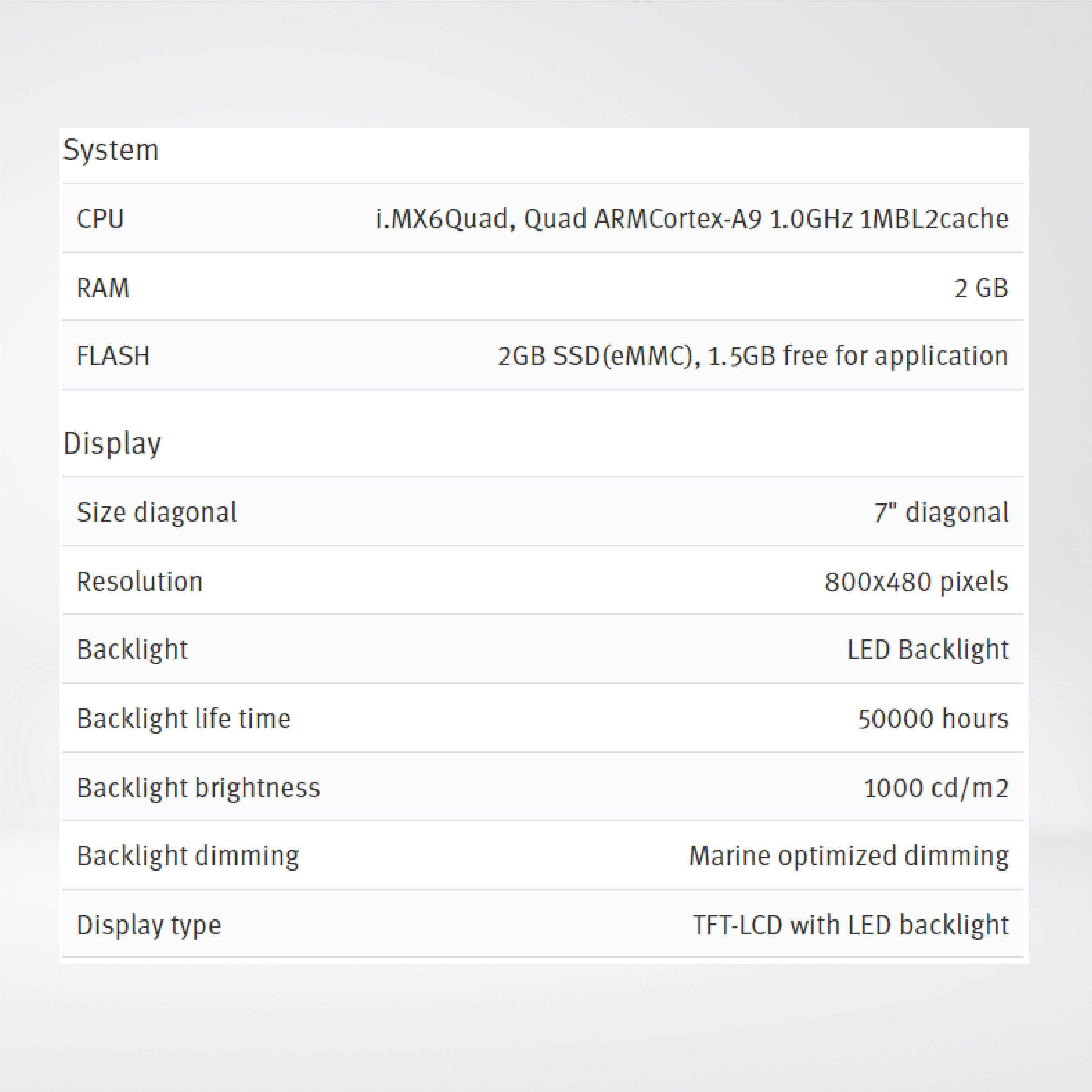
Task: Click the 7" diagonal value
Action: pyautogui.click(x=940, y=512)
